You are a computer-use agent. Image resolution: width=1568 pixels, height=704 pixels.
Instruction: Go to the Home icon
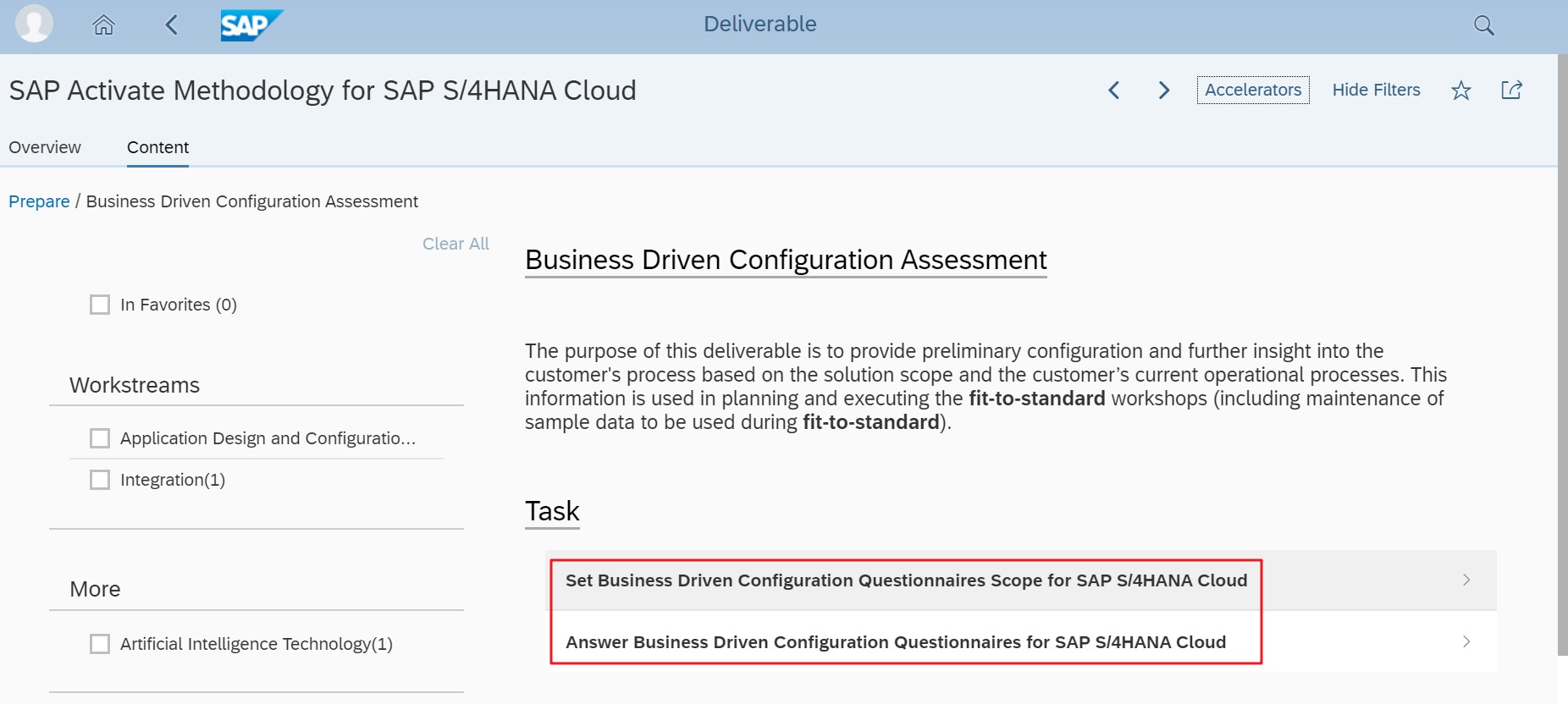pyautogui.click(x=103, y=25)
